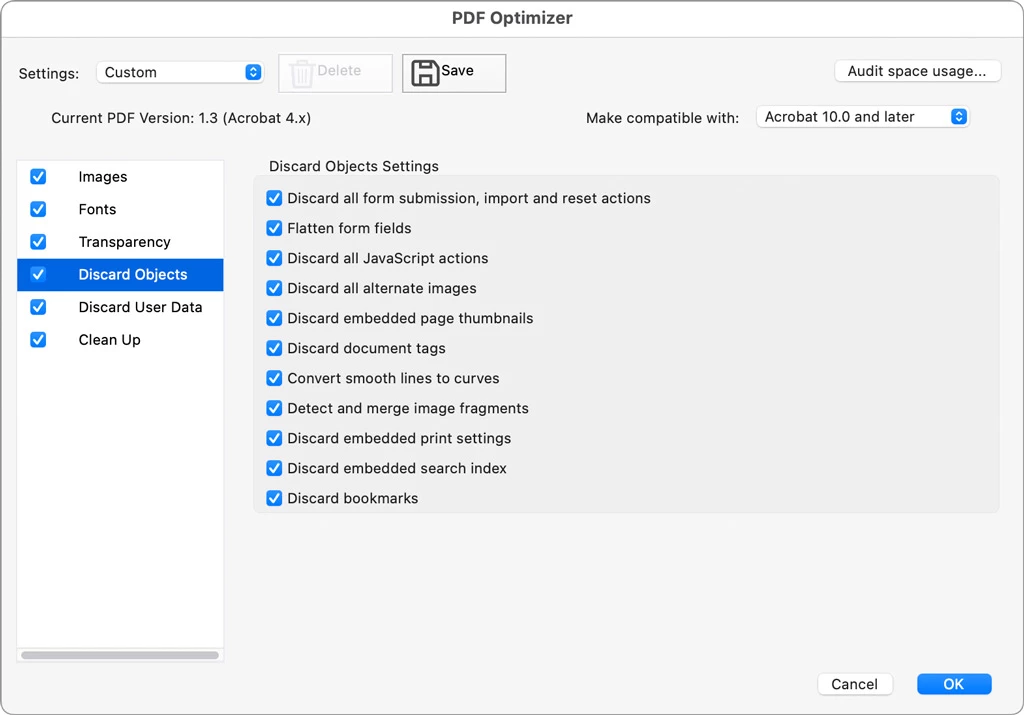
Task: Click the Audit space usage button
Action: tap(917, 71)
